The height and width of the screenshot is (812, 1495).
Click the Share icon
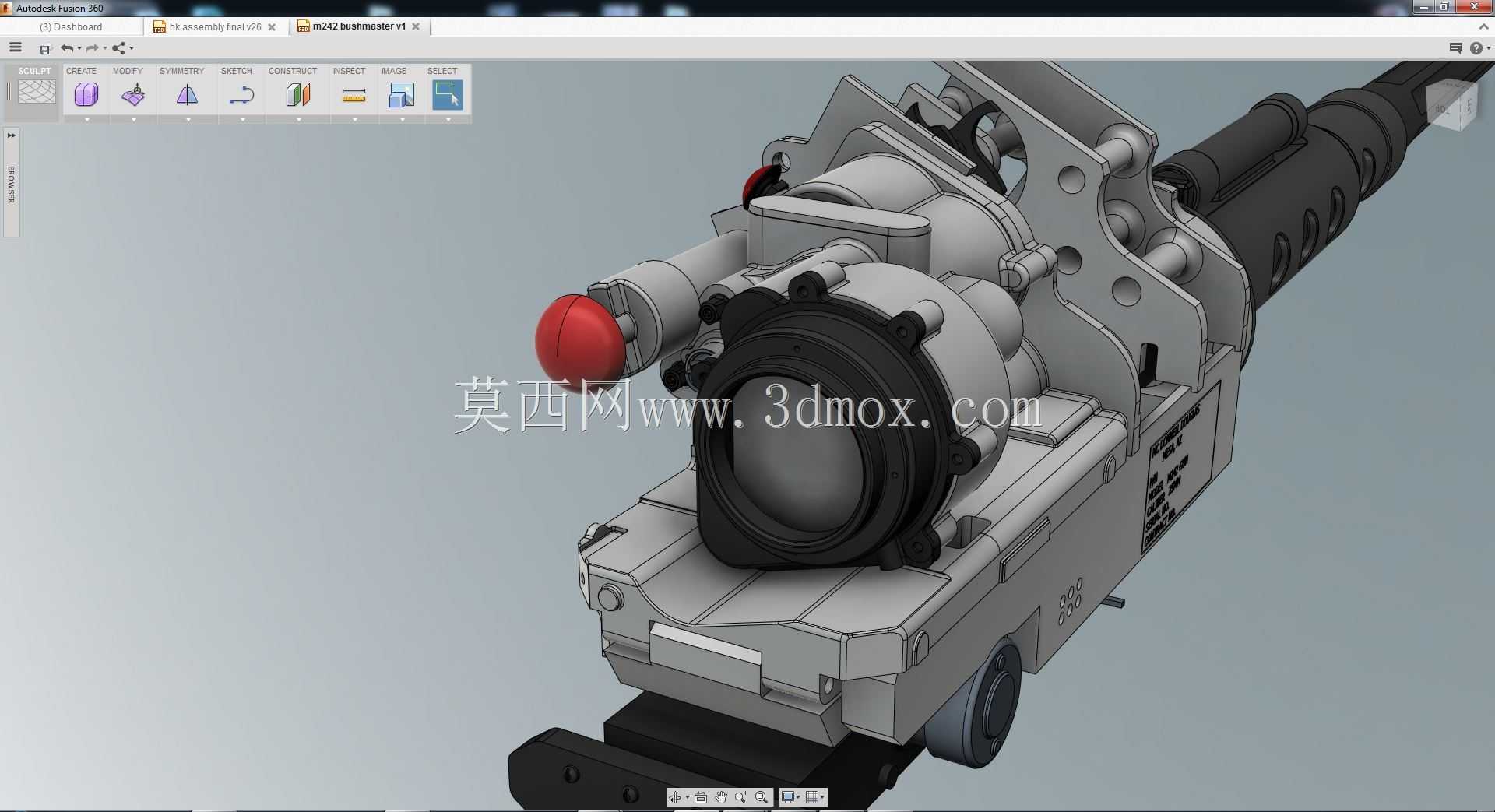[x=118, y=48]
